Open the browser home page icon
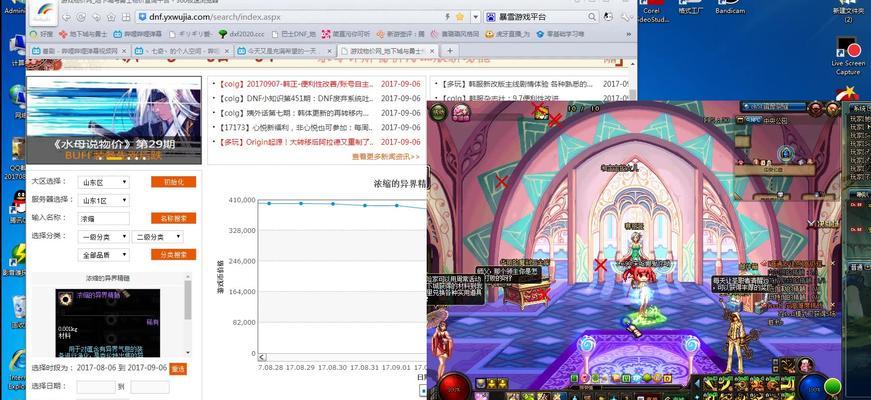 (110, 17)
